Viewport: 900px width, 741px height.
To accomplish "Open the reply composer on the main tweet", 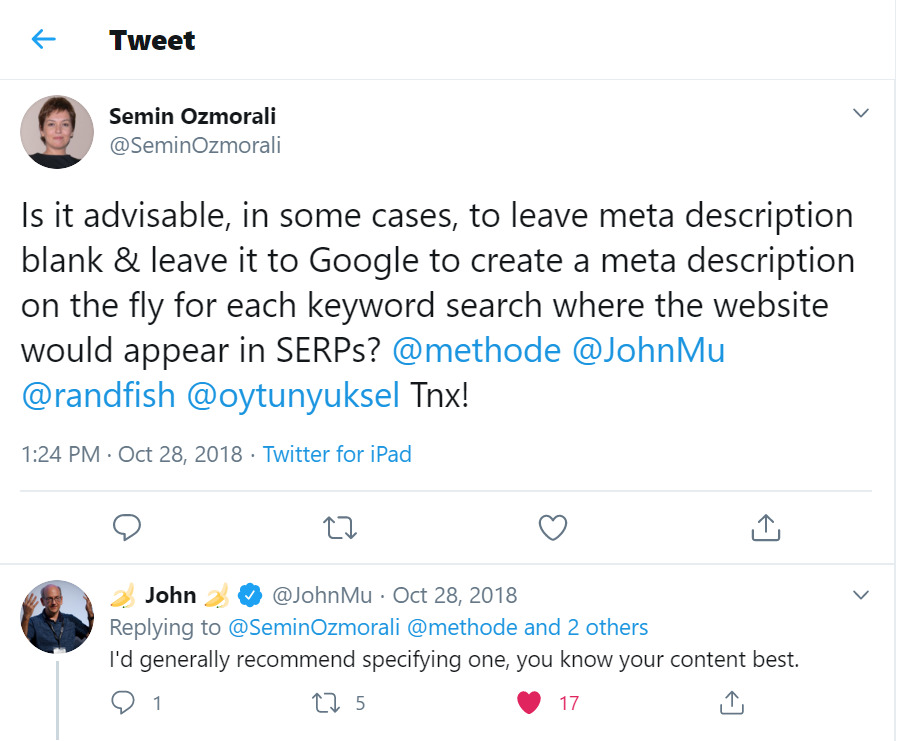I will pyautogui.click(x=127, y=527).
